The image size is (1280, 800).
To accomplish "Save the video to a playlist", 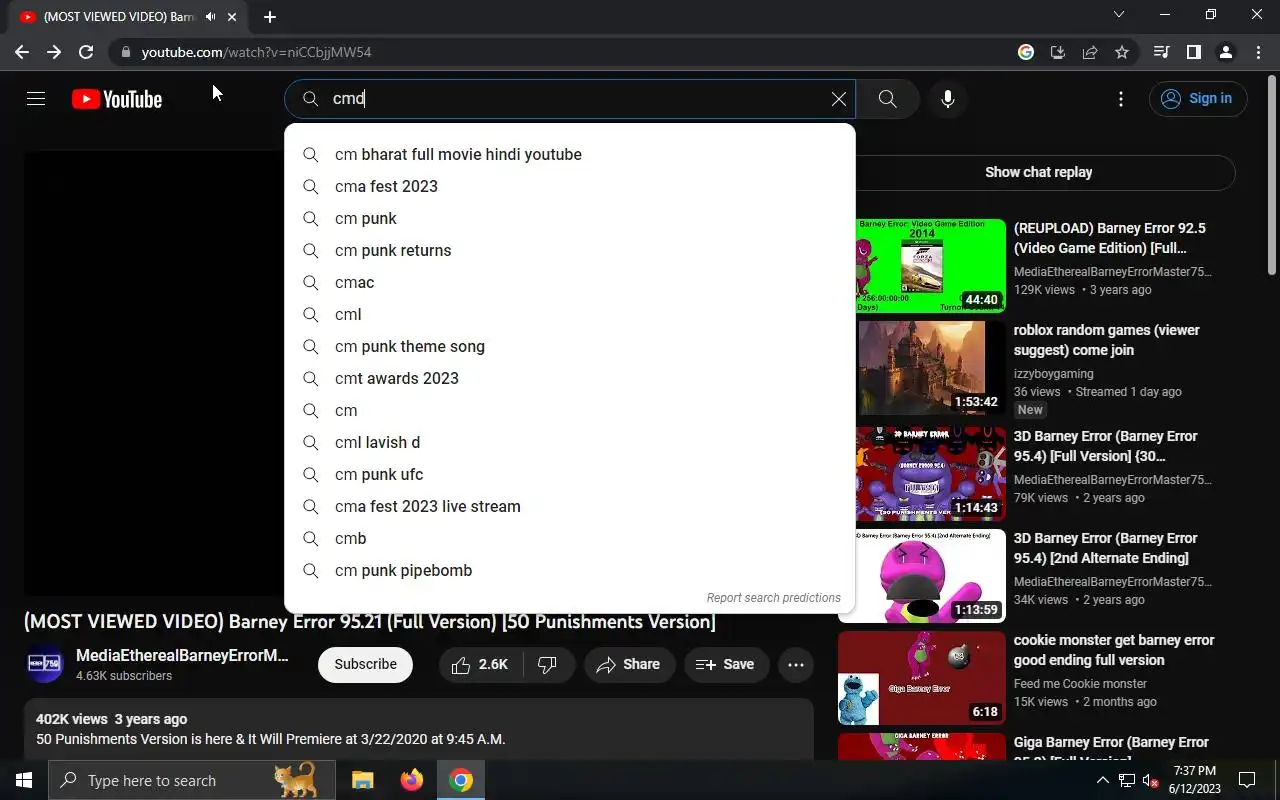I will [x=725, y=664].
